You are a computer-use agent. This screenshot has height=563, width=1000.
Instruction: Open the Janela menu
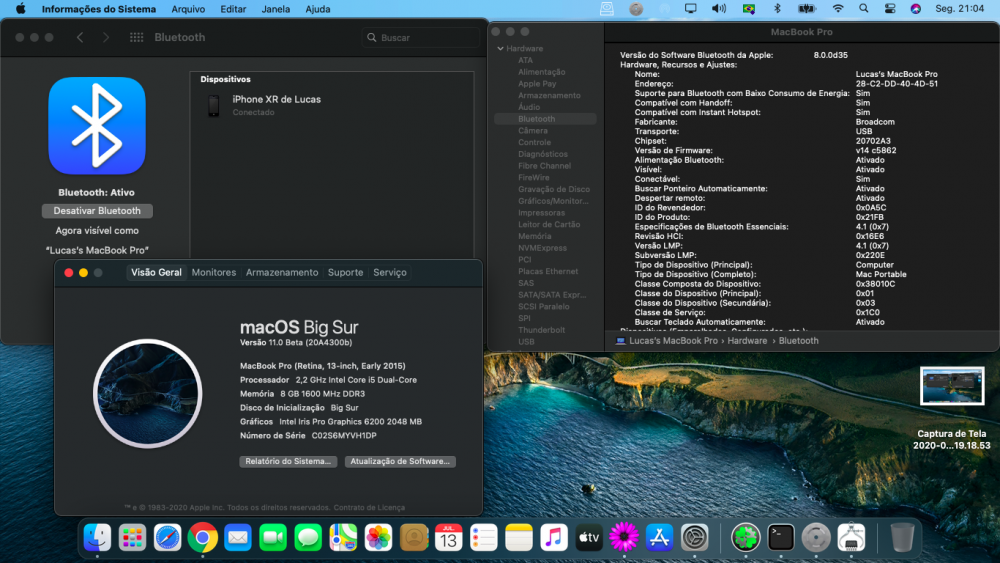click(276, 9)
